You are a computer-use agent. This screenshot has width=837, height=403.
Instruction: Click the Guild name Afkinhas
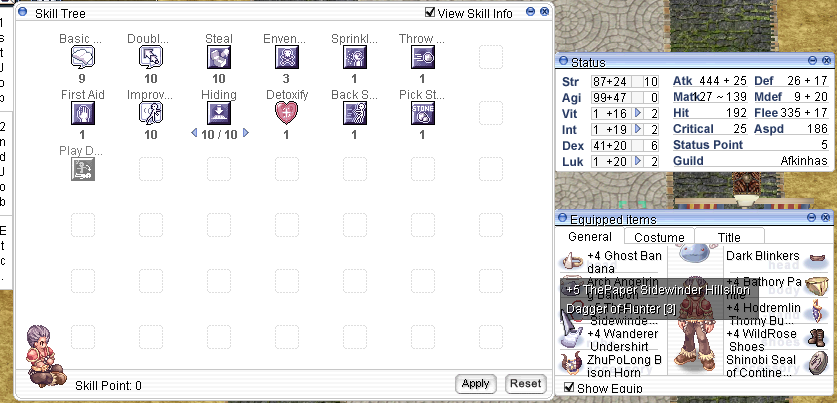[x=804, y=161]
